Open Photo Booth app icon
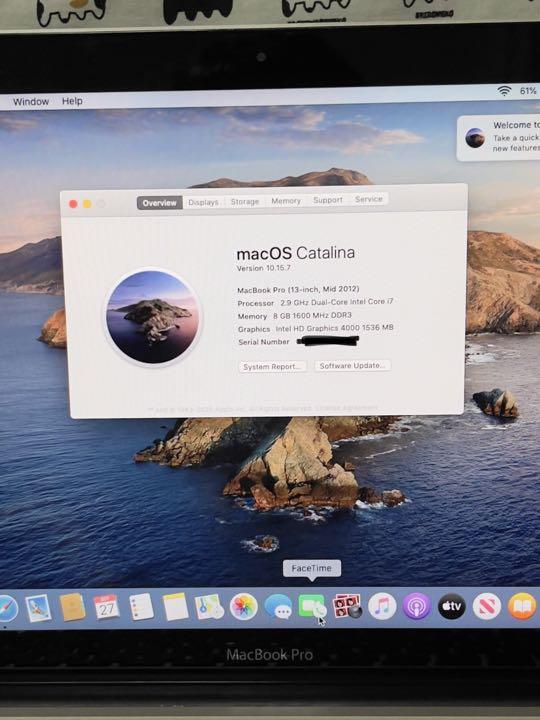The height and width of the screenshot is (720, 540). click(x=348, y=606)
